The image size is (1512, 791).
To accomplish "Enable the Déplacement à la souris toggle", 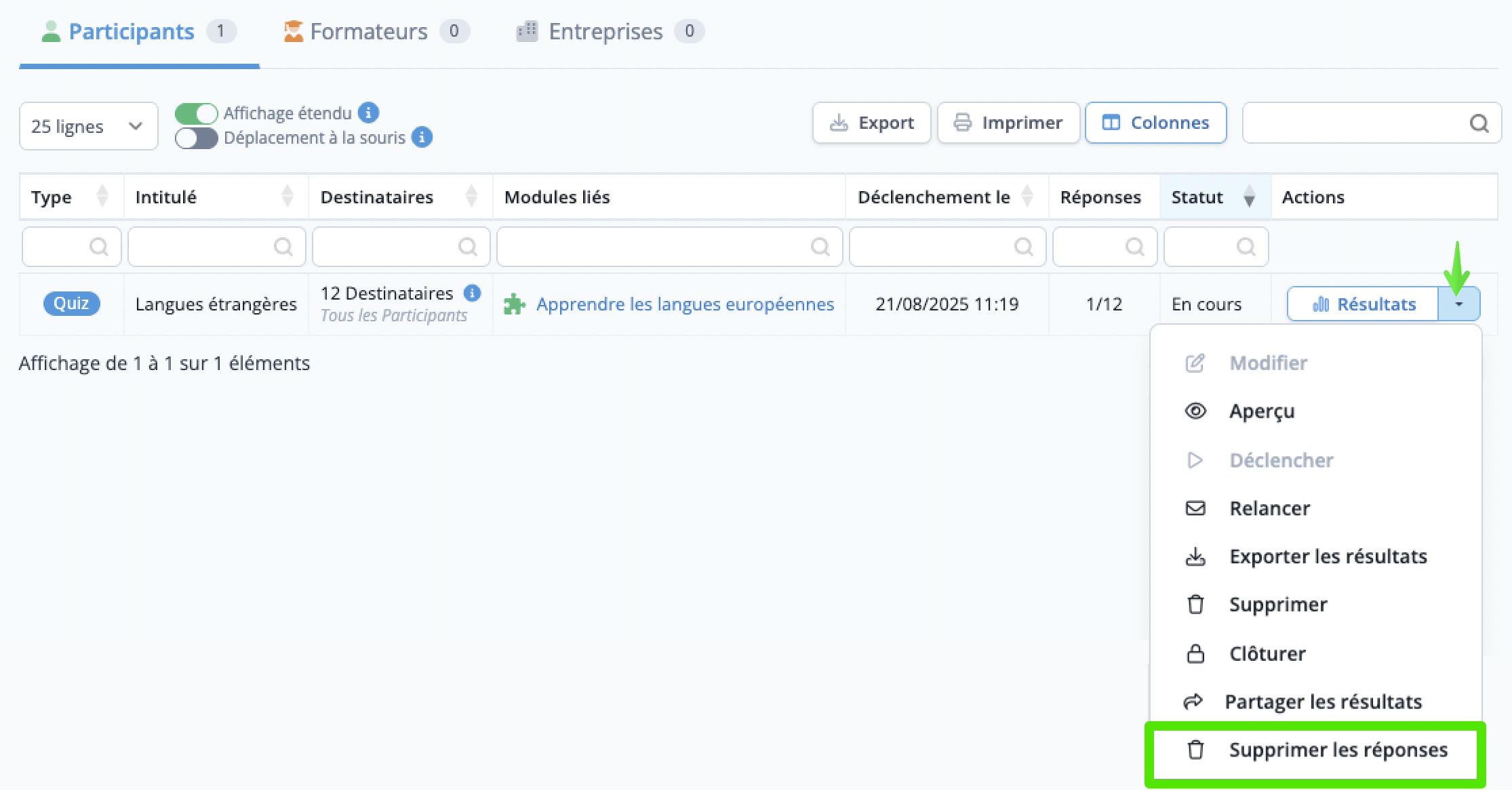I will point(197,138).
